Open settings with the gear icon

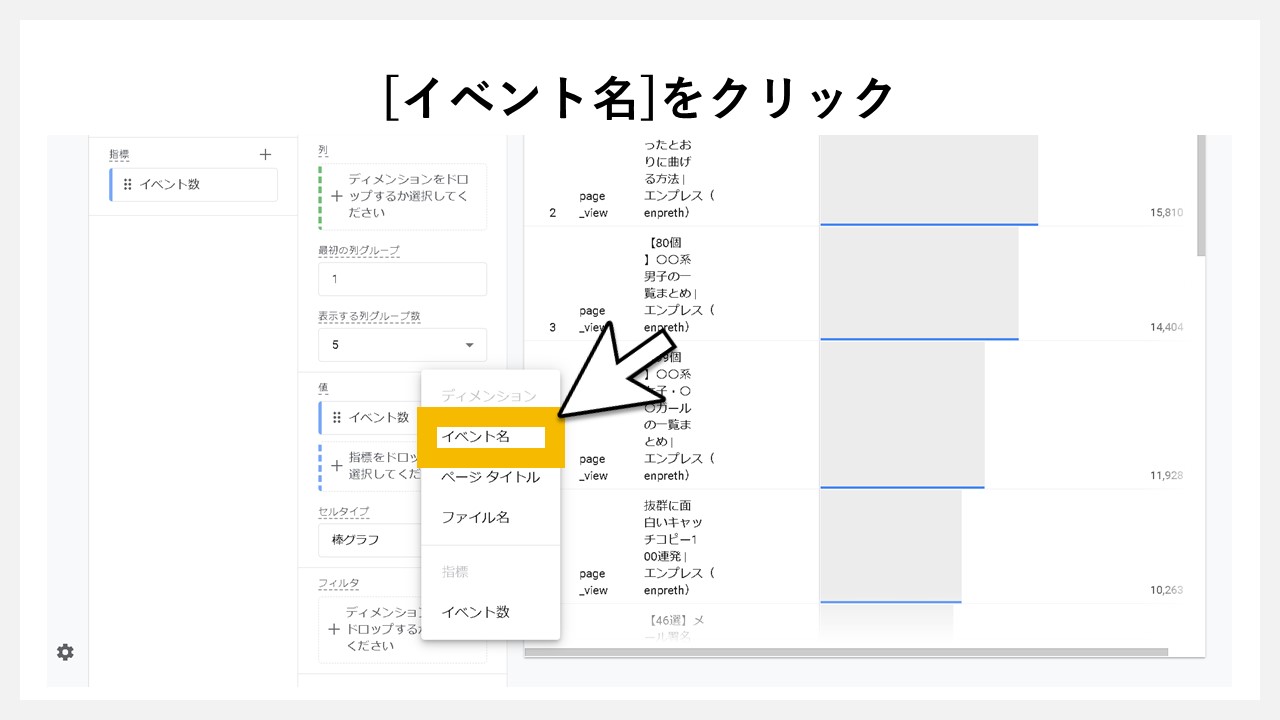(x=64, y=652)
